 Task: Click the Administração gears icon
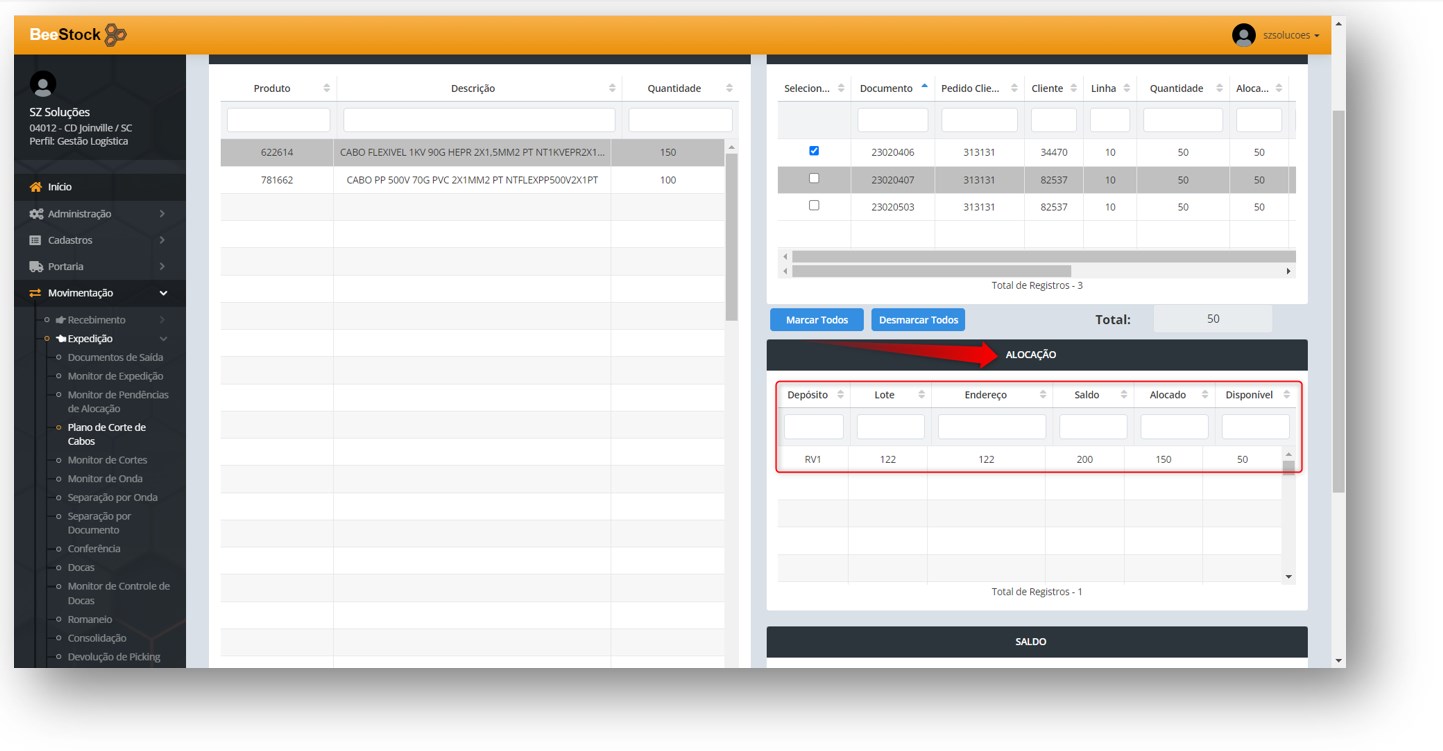click(x=36, y=214)
